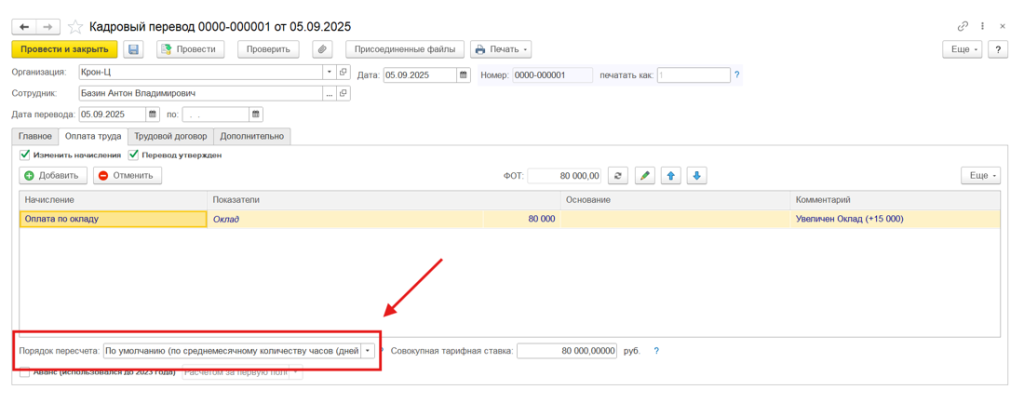
Task: Click the Сотрудник name field
Action: (201, 93)
